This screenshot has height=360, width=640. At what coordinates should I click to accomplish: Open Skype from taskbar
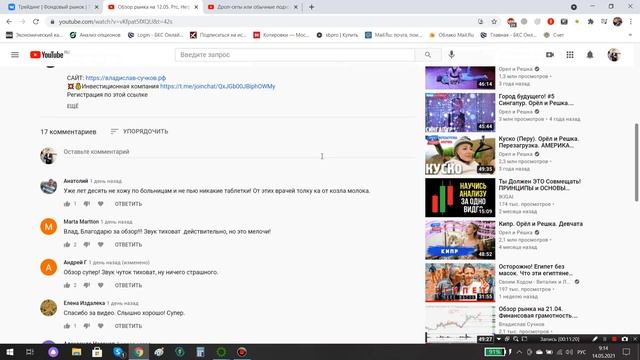[x=118, y=352]
